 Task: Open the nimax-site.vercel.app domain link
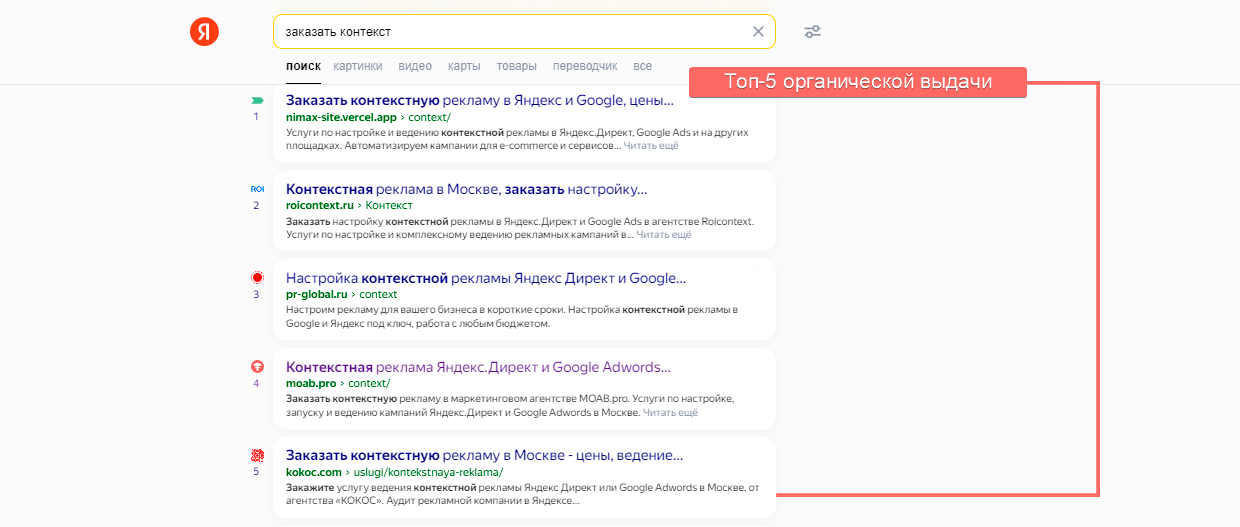tap(341, 116)
